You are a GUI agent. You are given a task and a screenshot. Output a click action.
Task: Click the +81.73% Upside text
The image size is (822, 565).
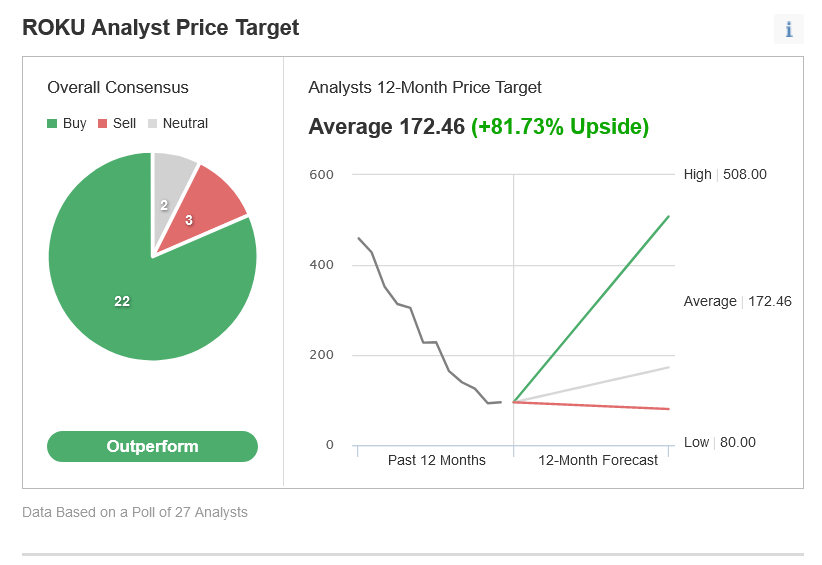click(x=560, y=127)
